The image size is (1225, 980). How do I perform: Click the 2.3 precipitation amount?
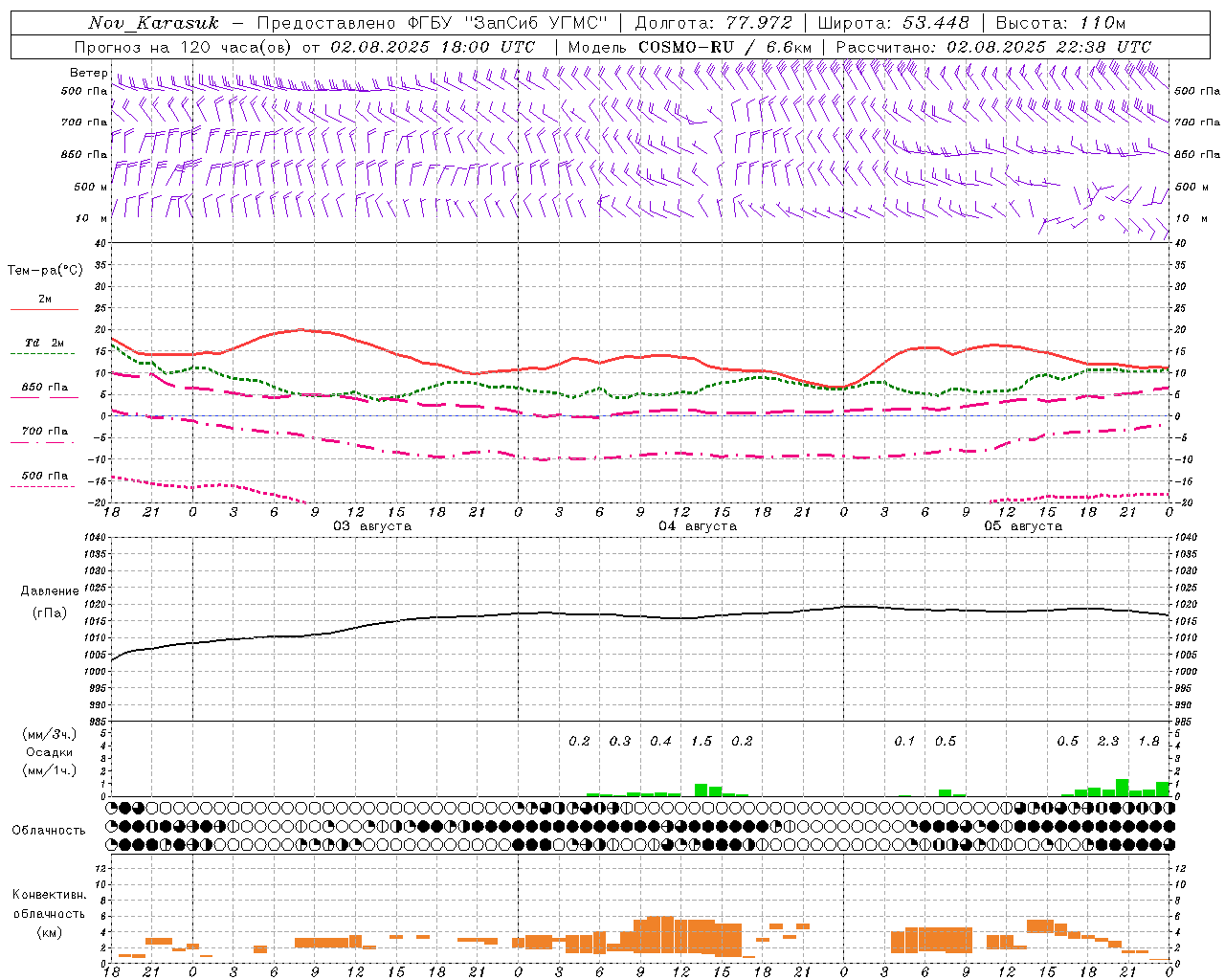point(1108,741)
